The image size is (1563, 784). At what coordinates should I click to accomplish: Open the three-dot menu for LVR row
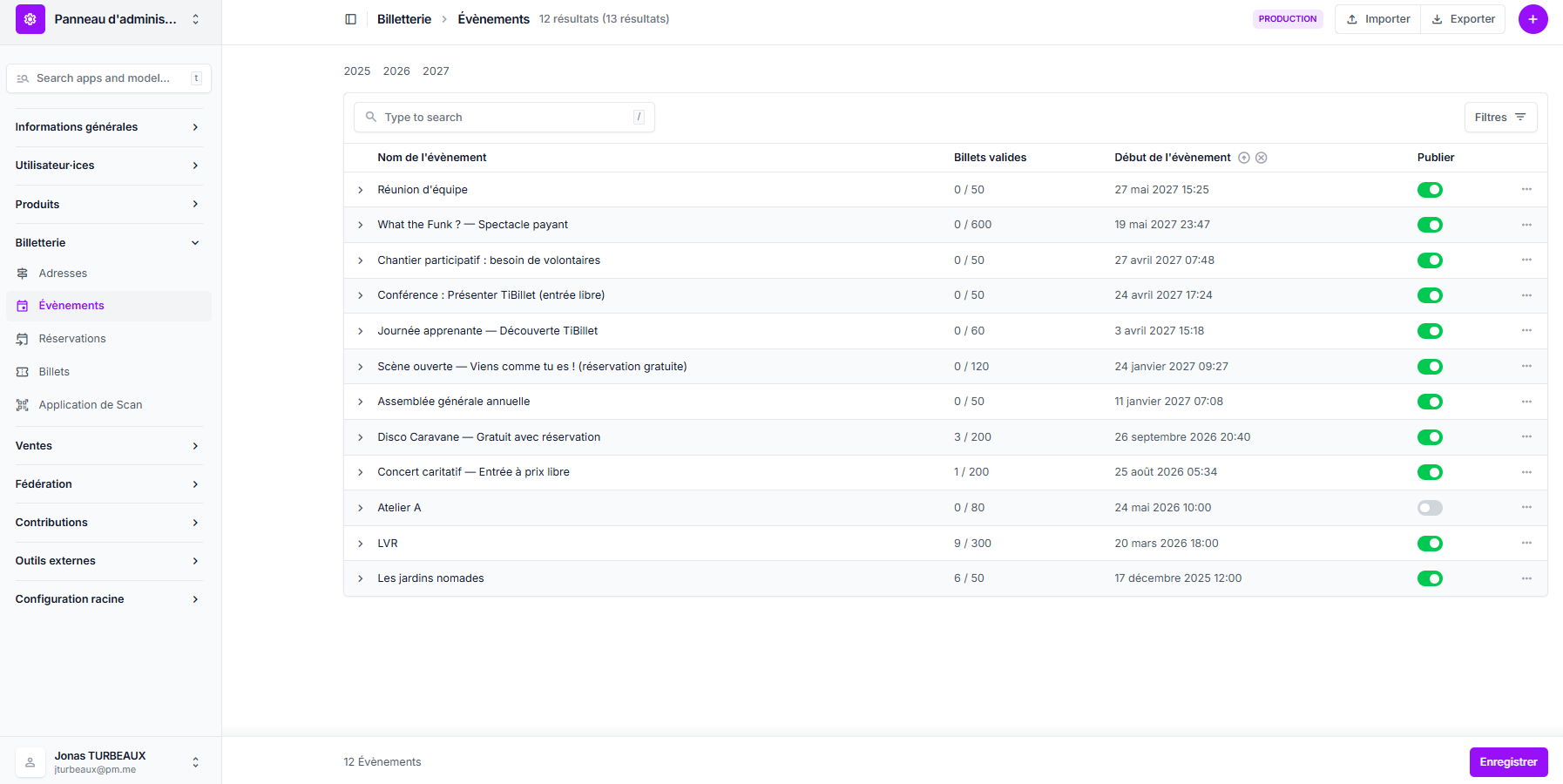click(1526, 543)
